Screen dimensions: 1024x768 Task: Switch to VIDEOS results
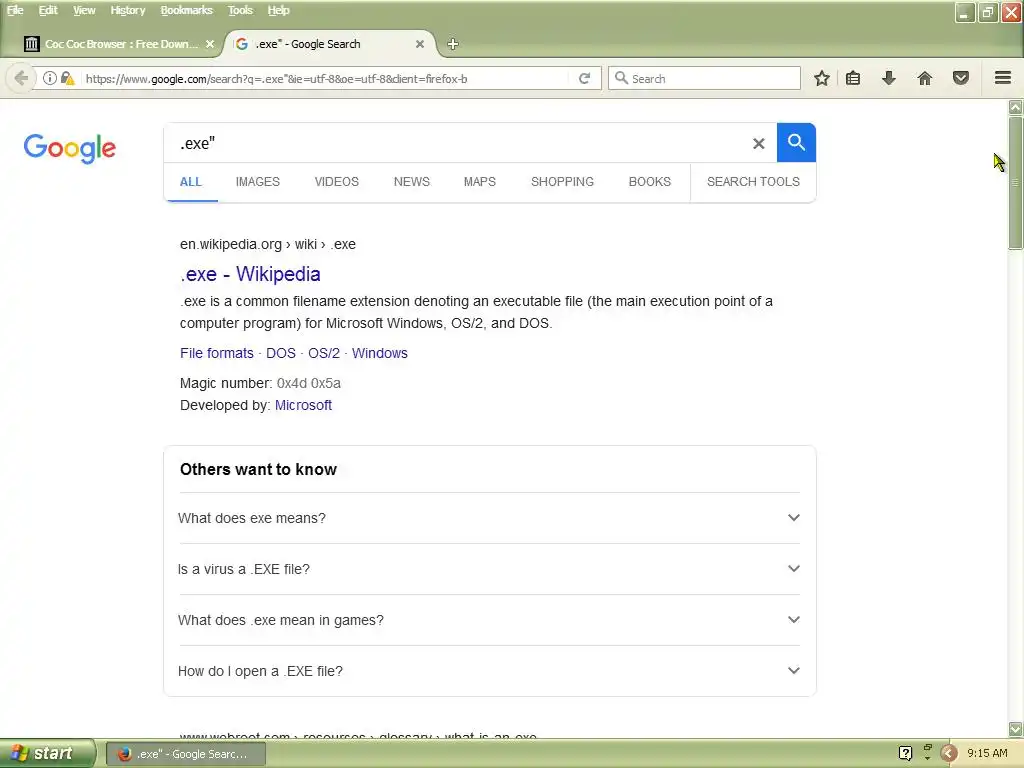pyautogui.click(x=336, y=182)
